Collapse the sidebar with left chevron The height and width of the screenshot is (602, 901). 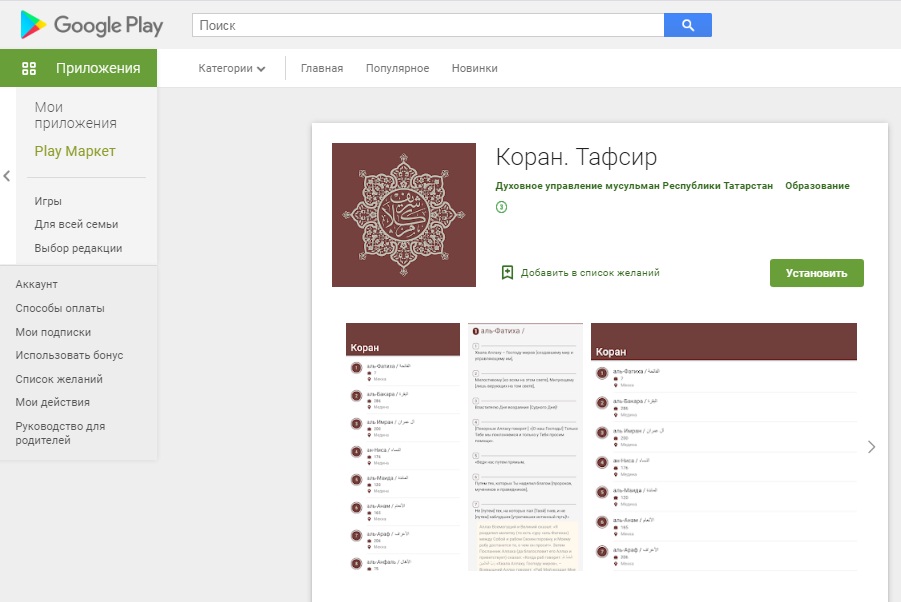coord(7,176)
